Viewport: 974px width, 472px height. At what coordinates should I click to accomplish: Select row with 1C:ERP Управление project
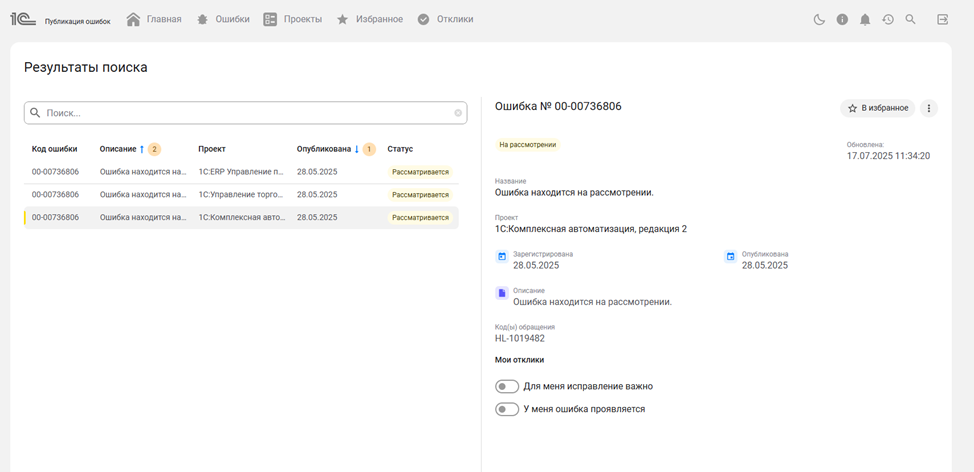coord(241,172)
